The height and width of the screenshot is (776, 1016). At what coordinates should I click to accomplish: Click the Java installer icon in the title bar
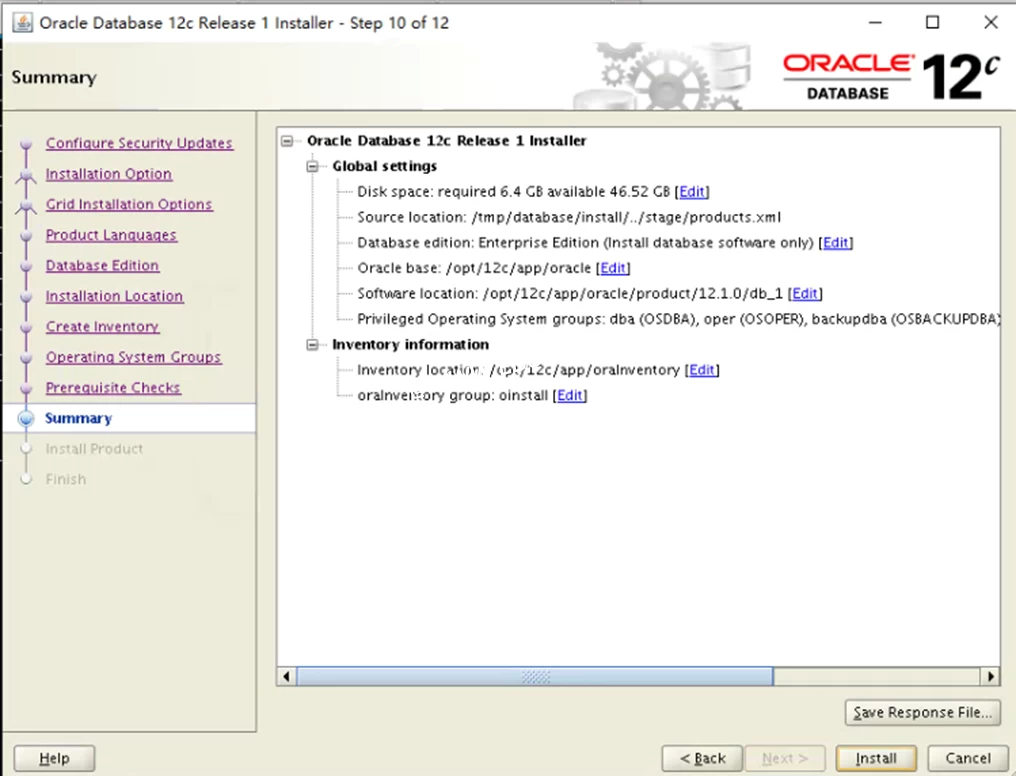23,23
